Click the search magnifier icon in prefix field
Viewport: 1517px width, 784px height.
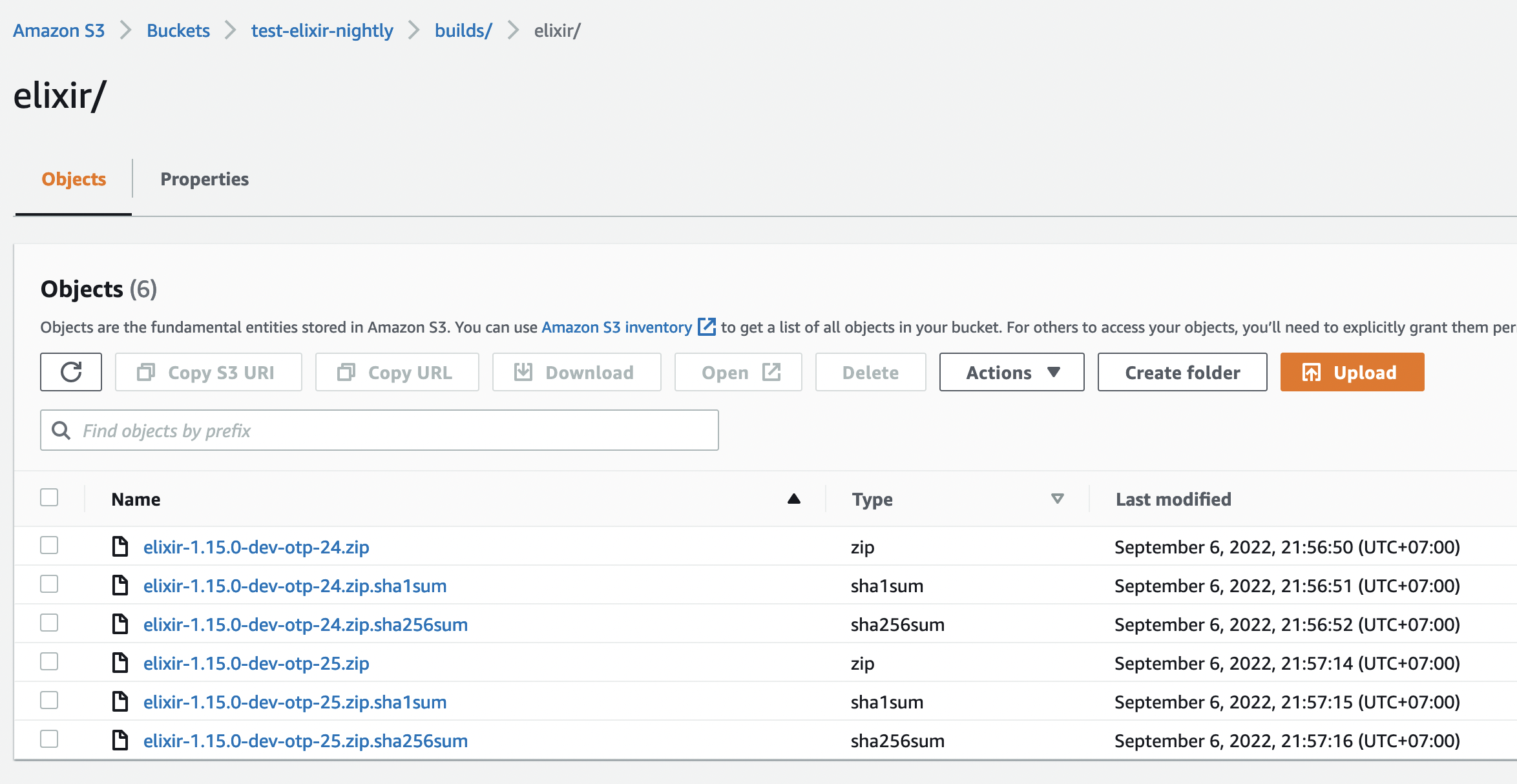pos(61,430)
